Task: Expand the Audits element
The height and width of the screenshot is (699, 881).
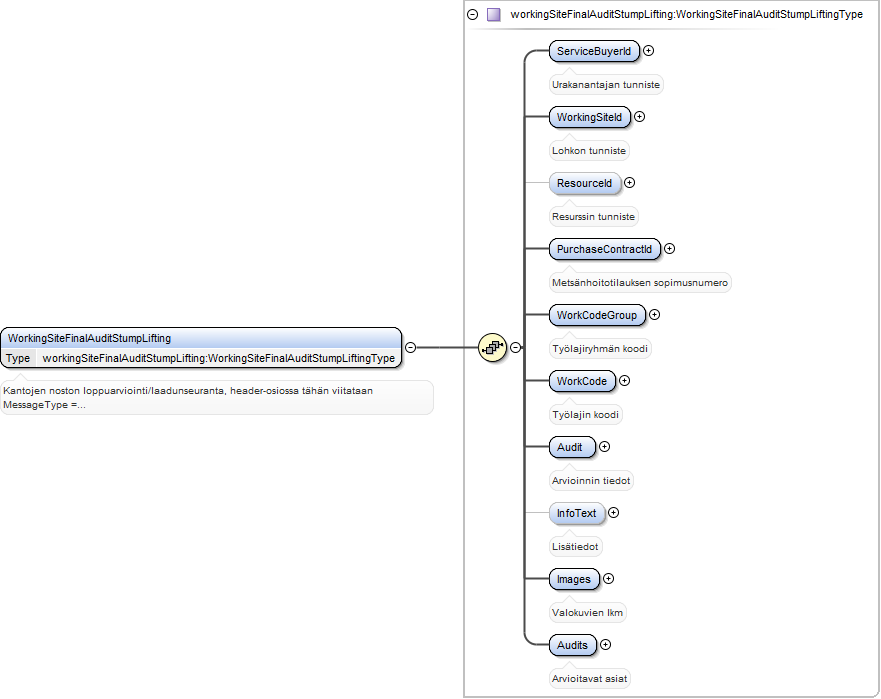Action: 605,644
